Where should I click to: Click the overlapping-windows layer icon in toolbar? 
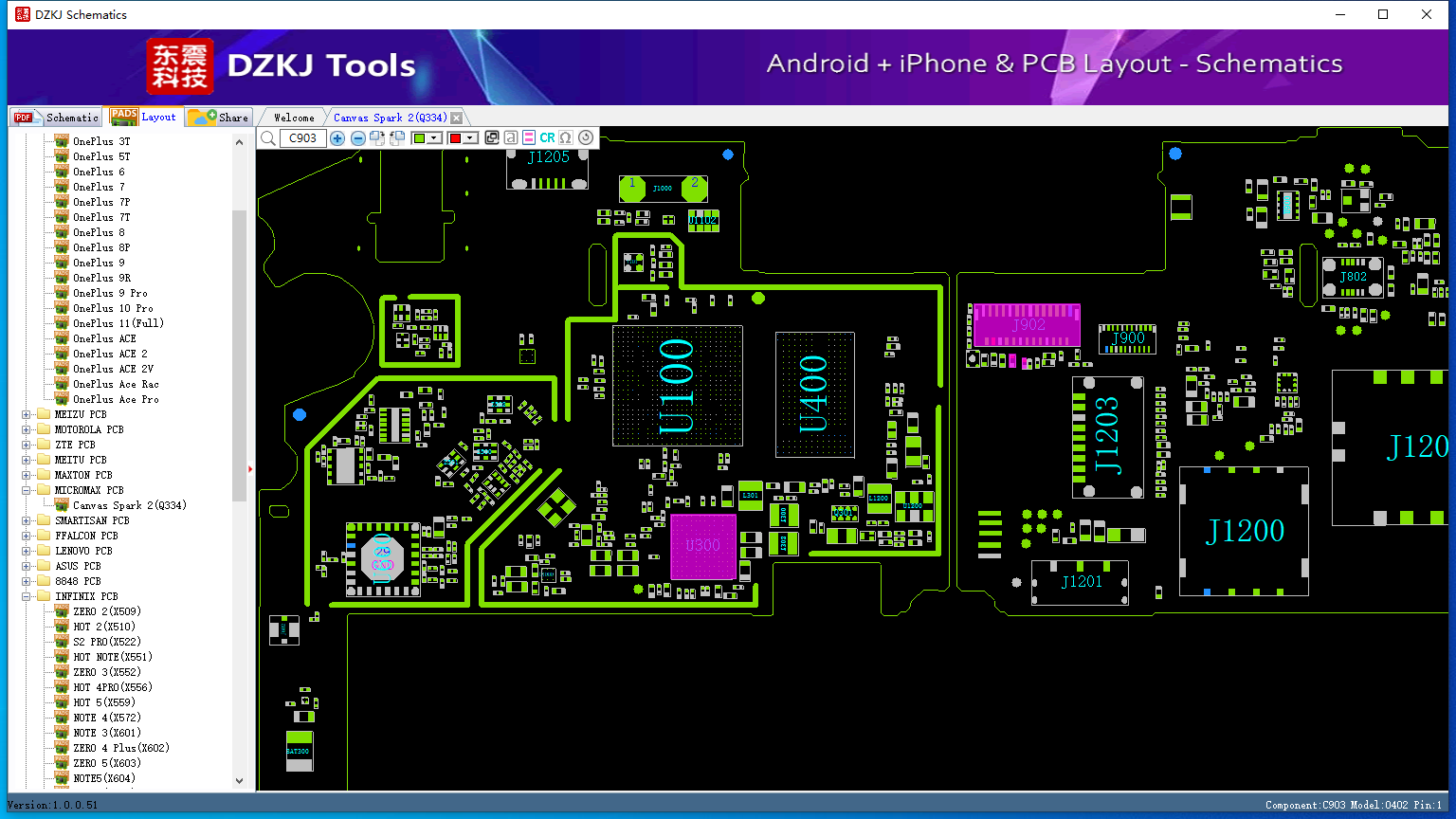click(x=492, y=138)
